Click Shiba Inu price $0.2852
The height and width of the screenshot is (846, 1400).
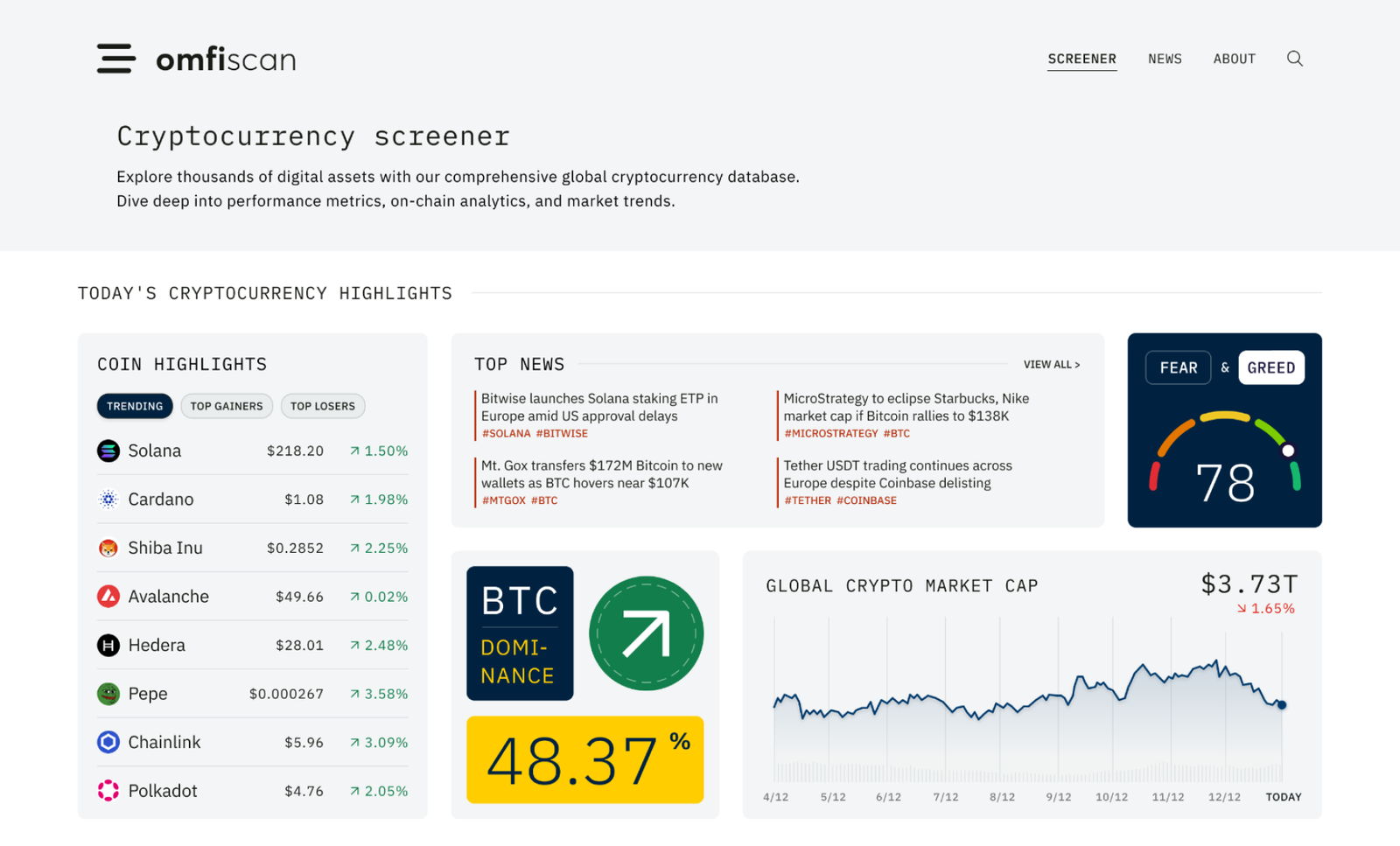point(295,549)
